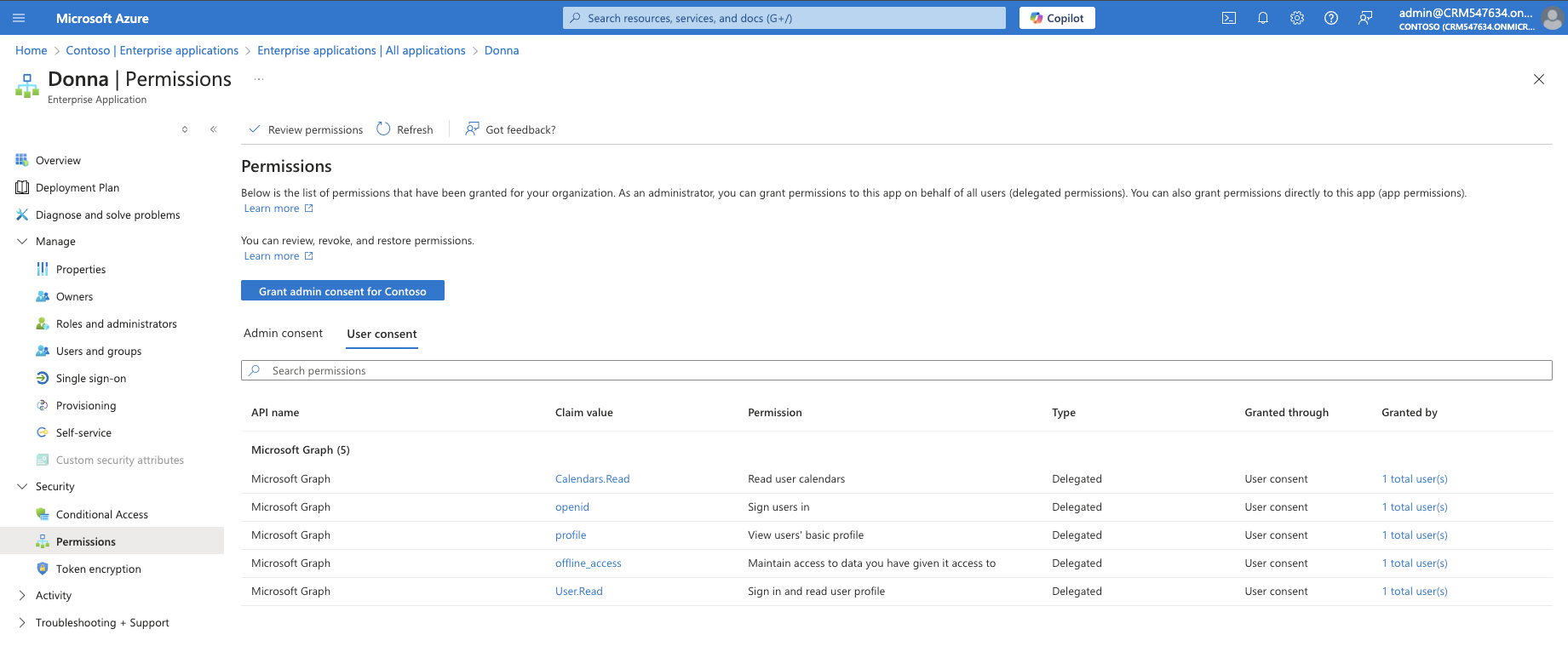Click Grant admin consent for Contoso
This screenshot has height=652, width=1568.
click(342, 291)
